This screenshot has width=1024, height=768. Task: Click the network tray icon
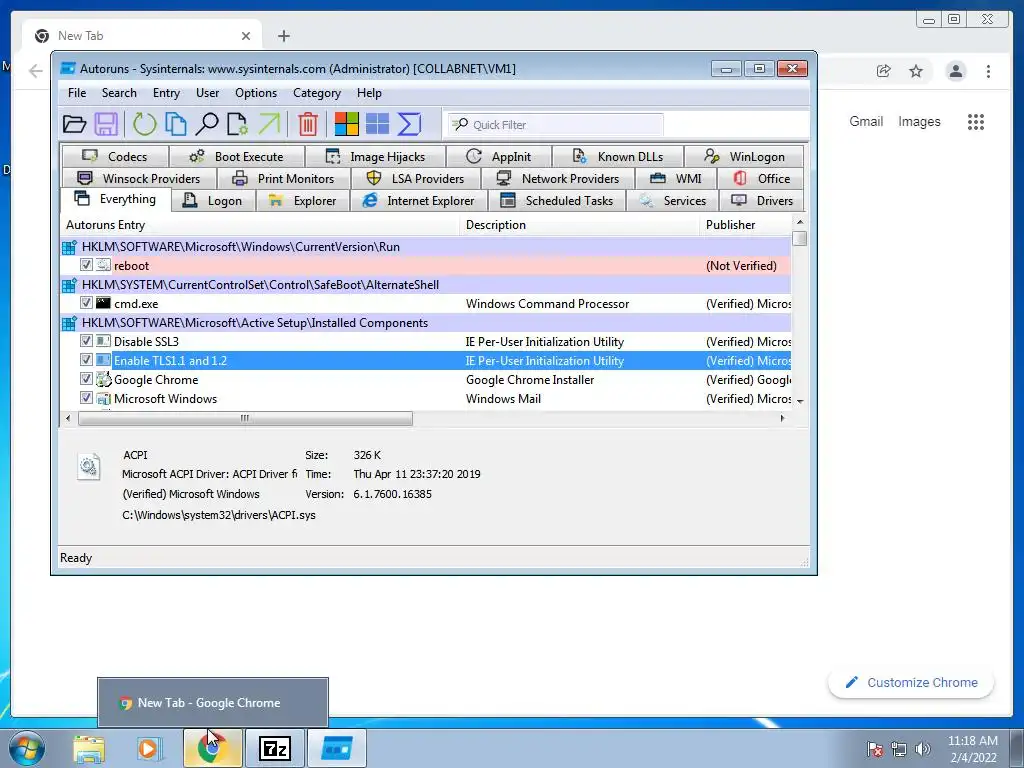click(x=899, y=749)
